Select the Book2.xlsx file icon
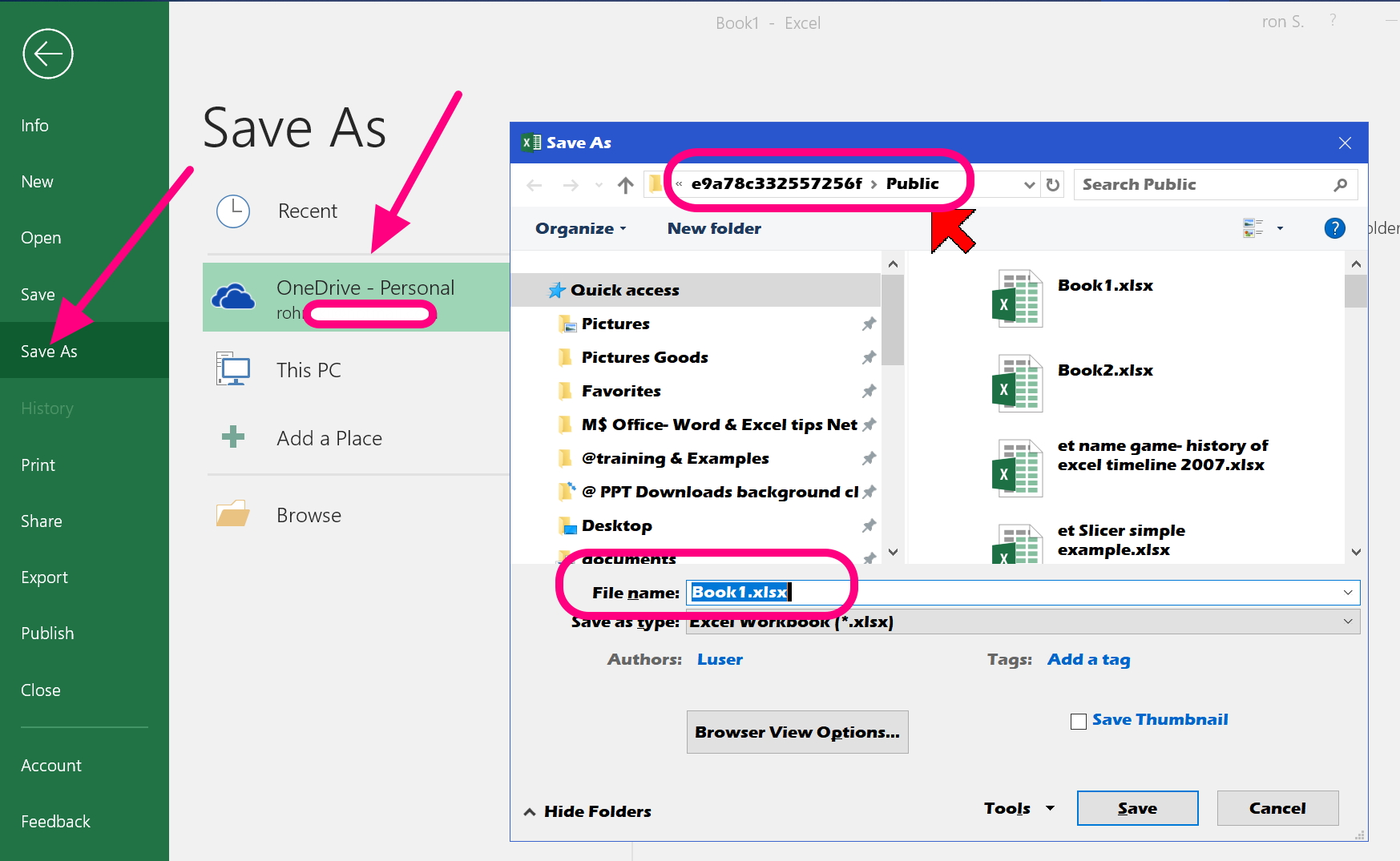Screen dimensions: 1400x861 click(1018, 383)
